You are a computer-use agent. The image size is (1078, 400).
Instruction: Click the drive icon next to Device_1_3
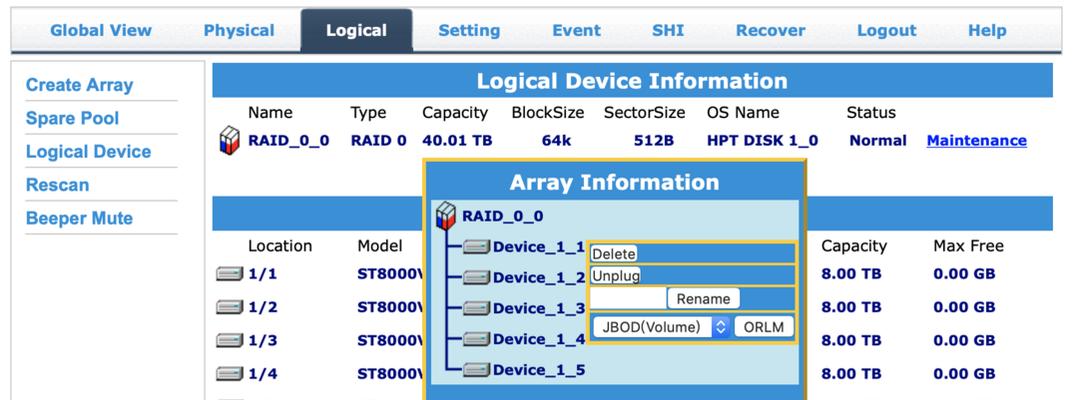tap(476, 309)
